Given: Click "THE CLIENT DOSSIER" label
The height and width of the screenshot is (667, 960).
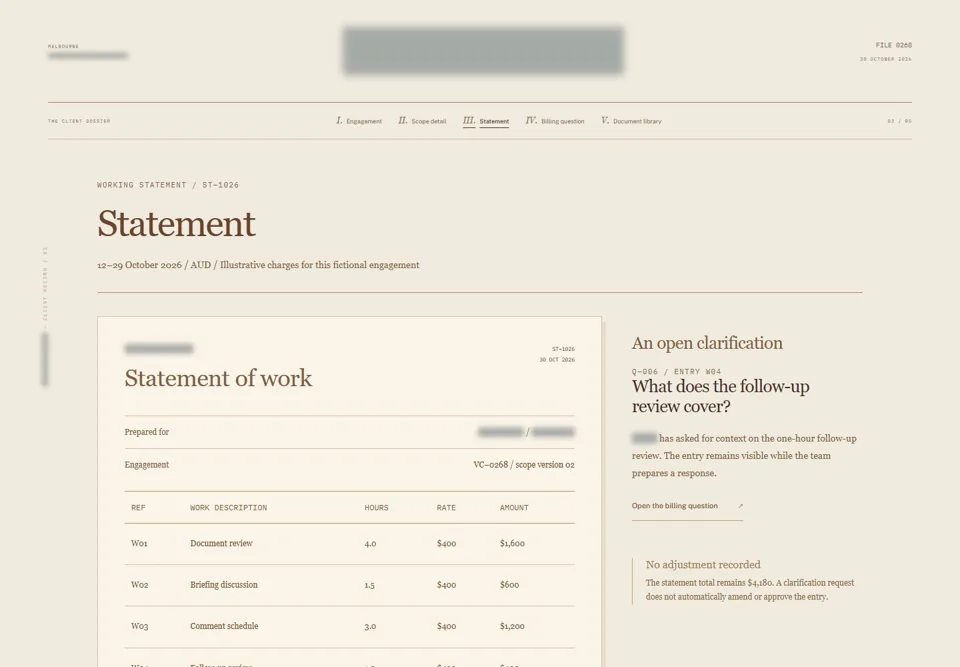Looking at the screenshot, I should click(79, 121).
